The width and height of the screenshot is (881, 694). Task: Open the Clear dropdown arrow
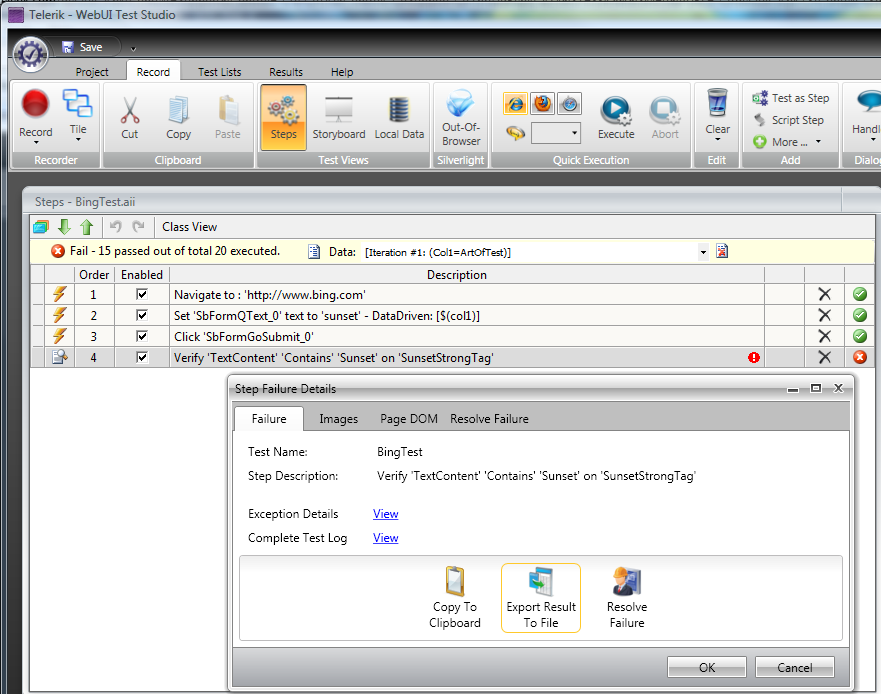(x=717, y=139)
